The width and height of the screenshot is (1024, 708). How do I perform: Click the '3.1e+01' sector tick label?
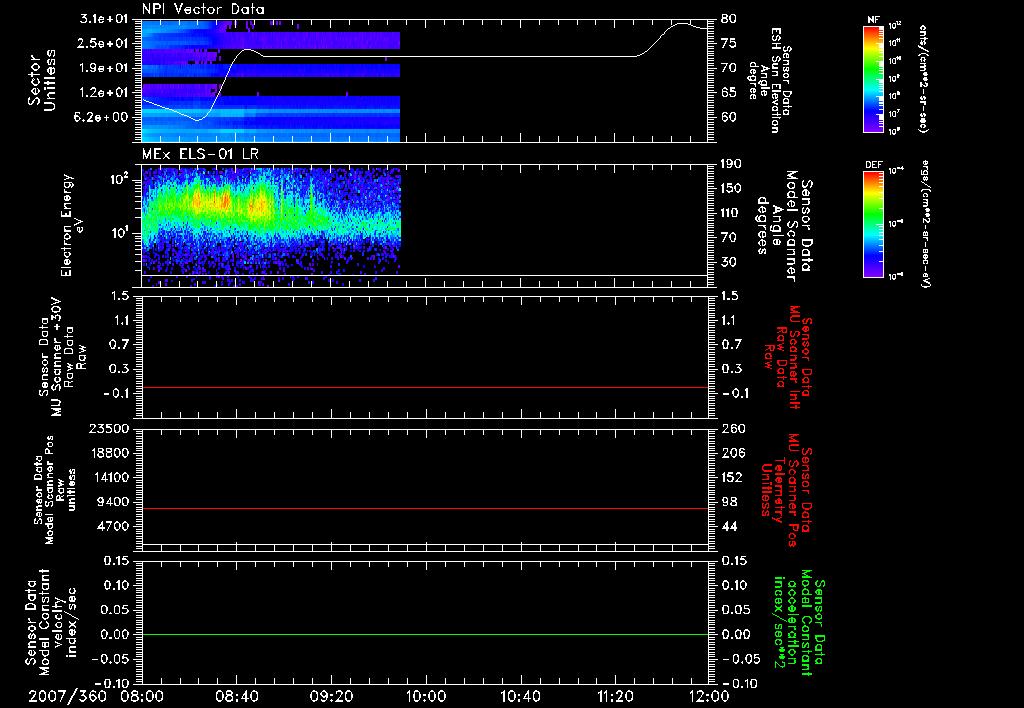[x=104, y=19]
